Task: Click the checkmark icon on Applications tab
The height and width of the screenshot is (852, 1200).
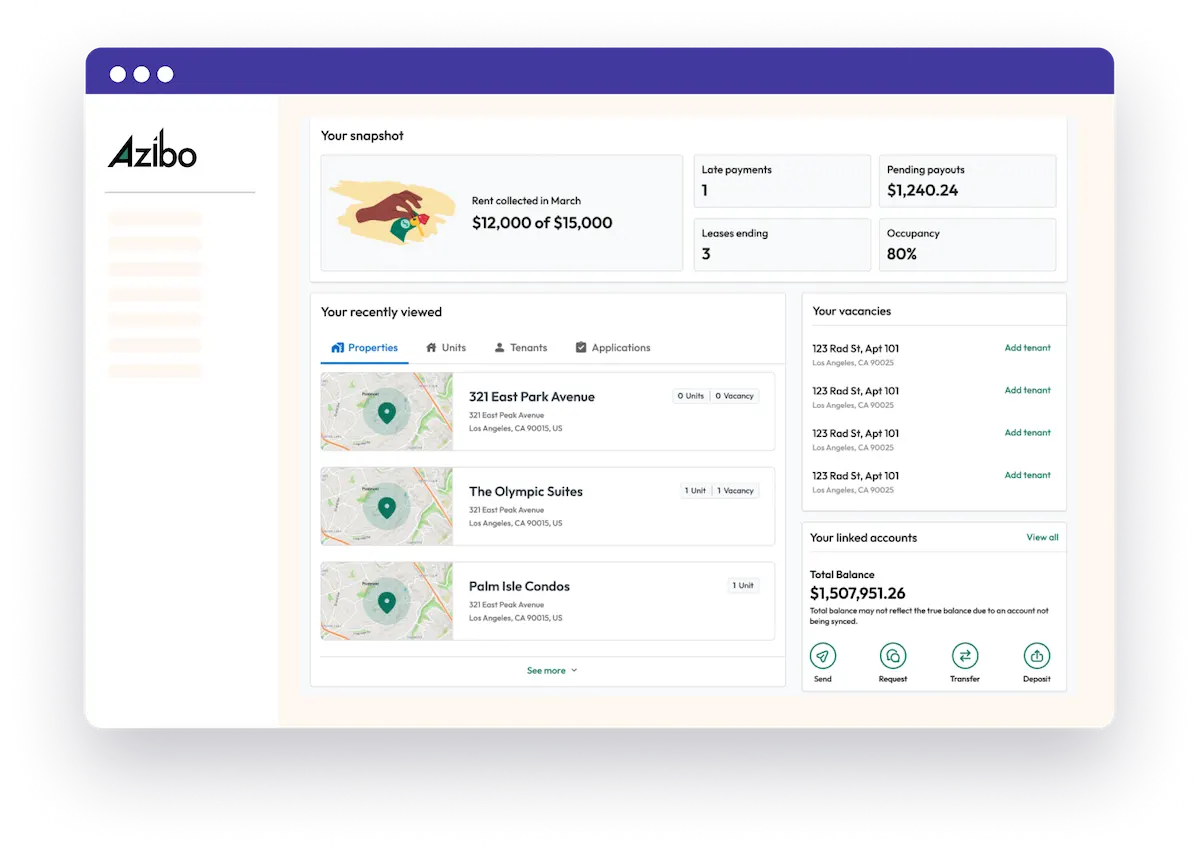Action: tap(581, 347)
